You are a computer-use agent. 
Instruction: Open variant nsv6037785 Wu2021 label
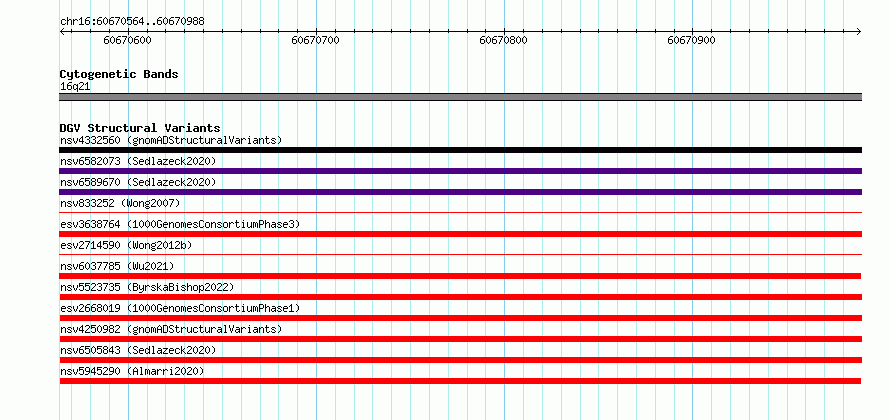117,266
